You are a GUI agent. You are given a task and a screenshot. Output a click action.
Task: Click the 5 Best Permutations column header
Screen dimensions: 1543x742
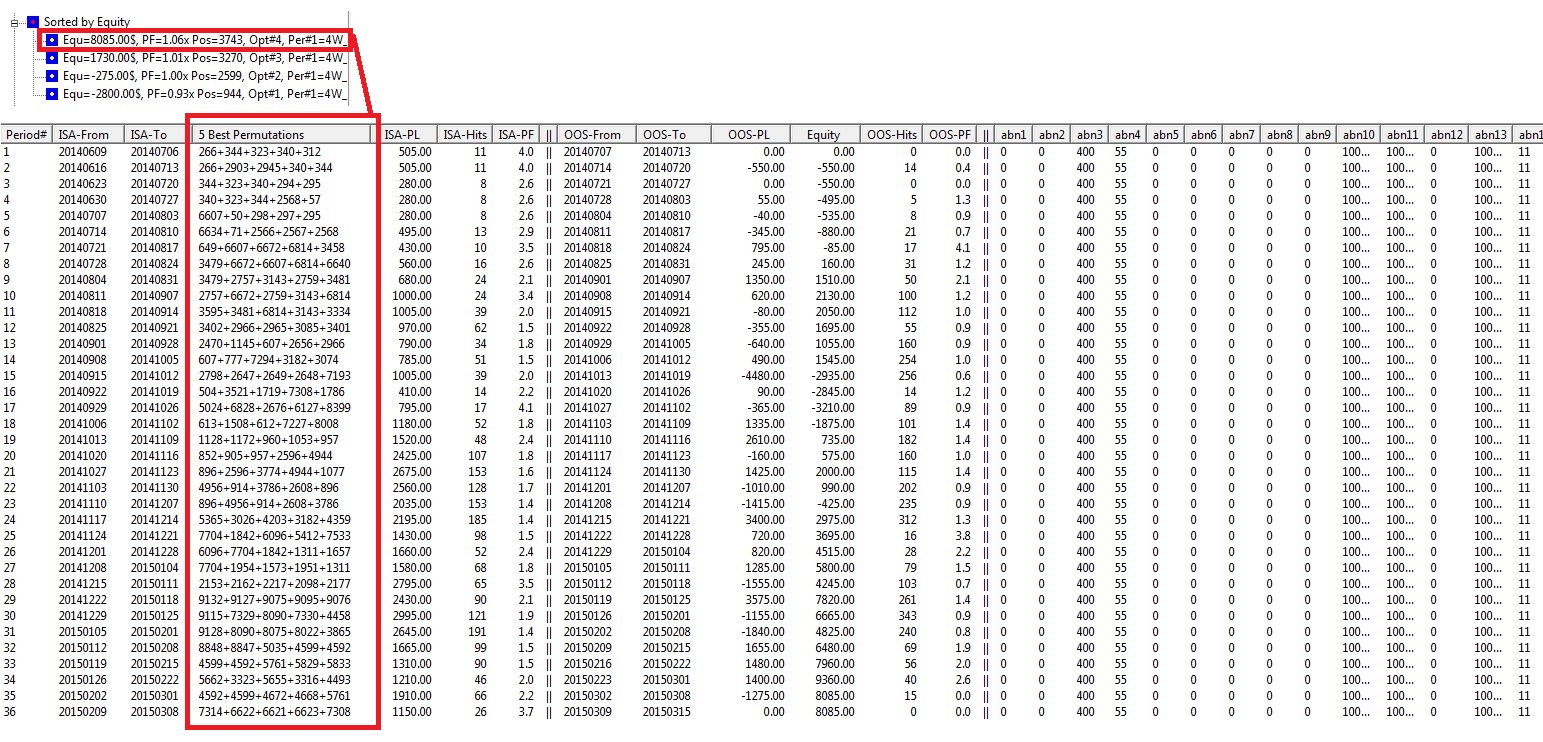point(281,134)
